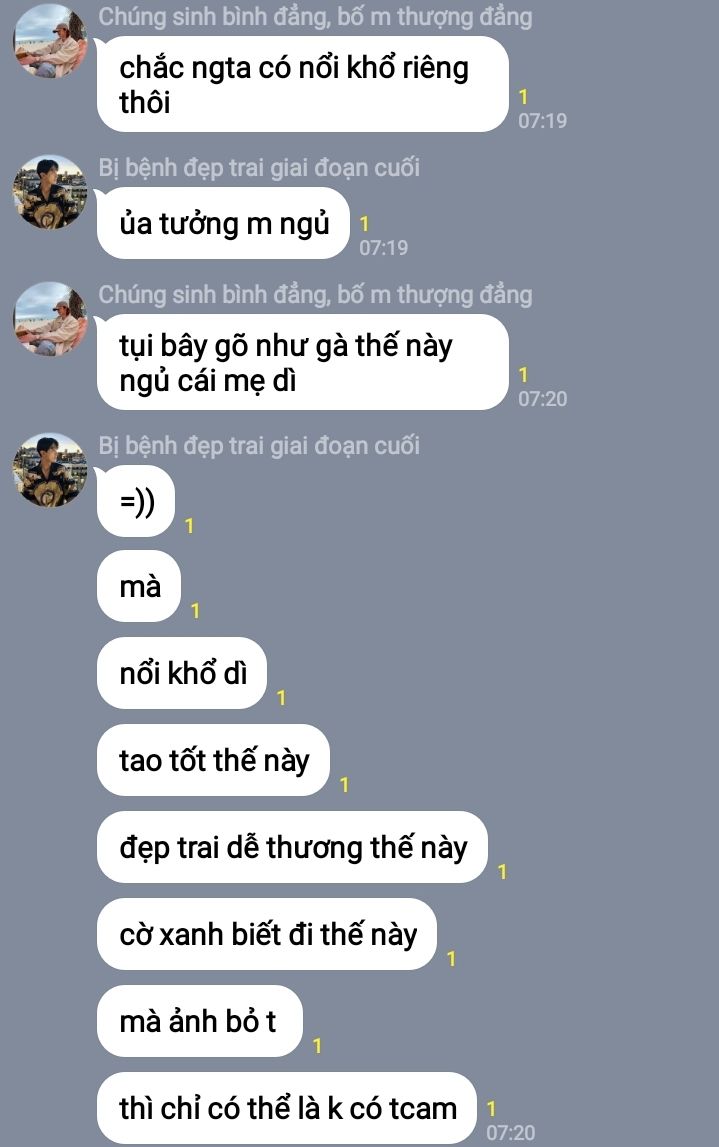Tap message 'tụi bây gõ như gà thế này'
This screenshot has width=719, height=1147.
click(302, 362)
